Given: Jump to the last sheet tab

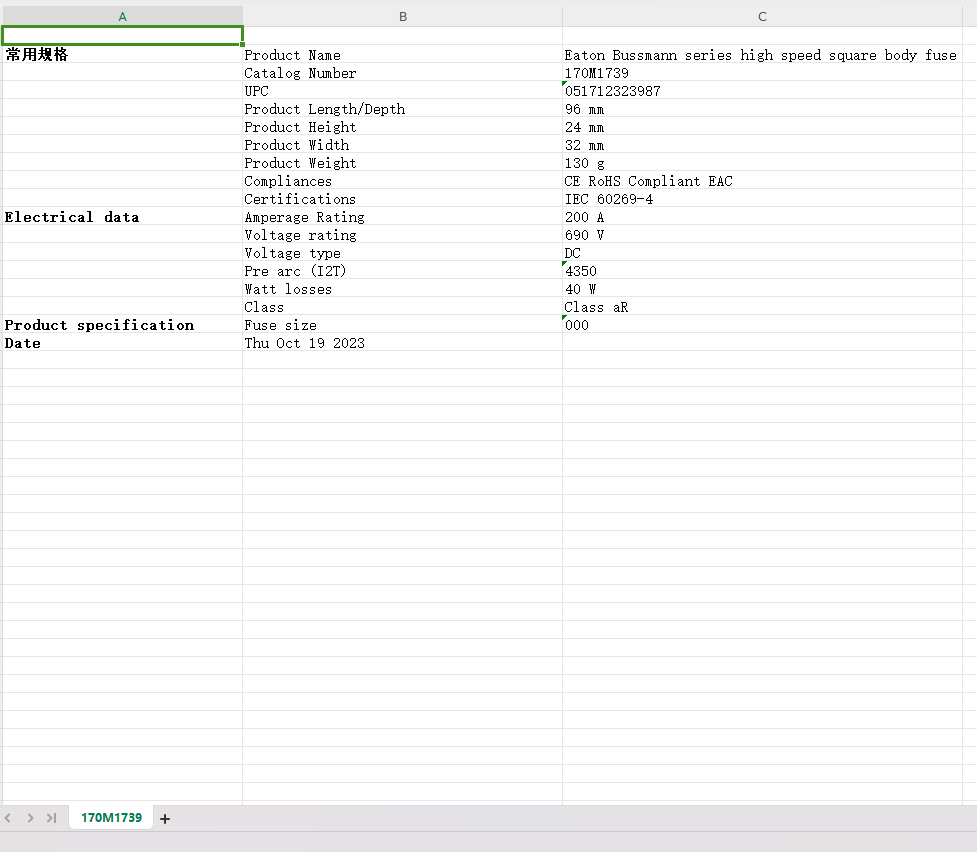Looking at the screenshot, I should (52, 818).
